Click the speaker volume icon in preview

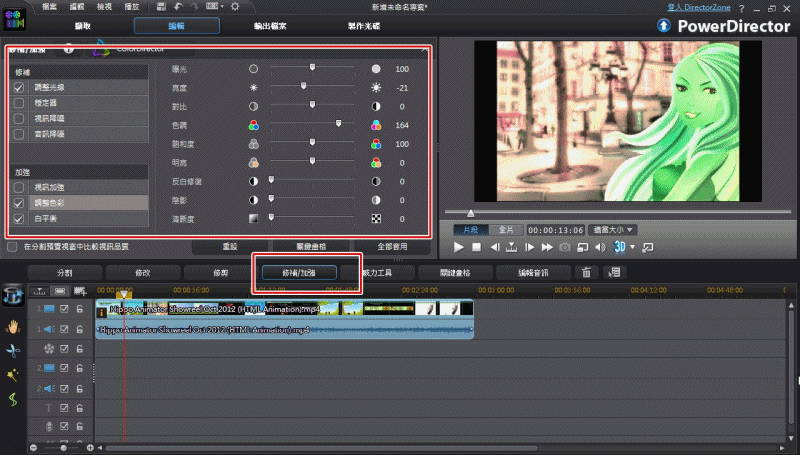point(600,247)
